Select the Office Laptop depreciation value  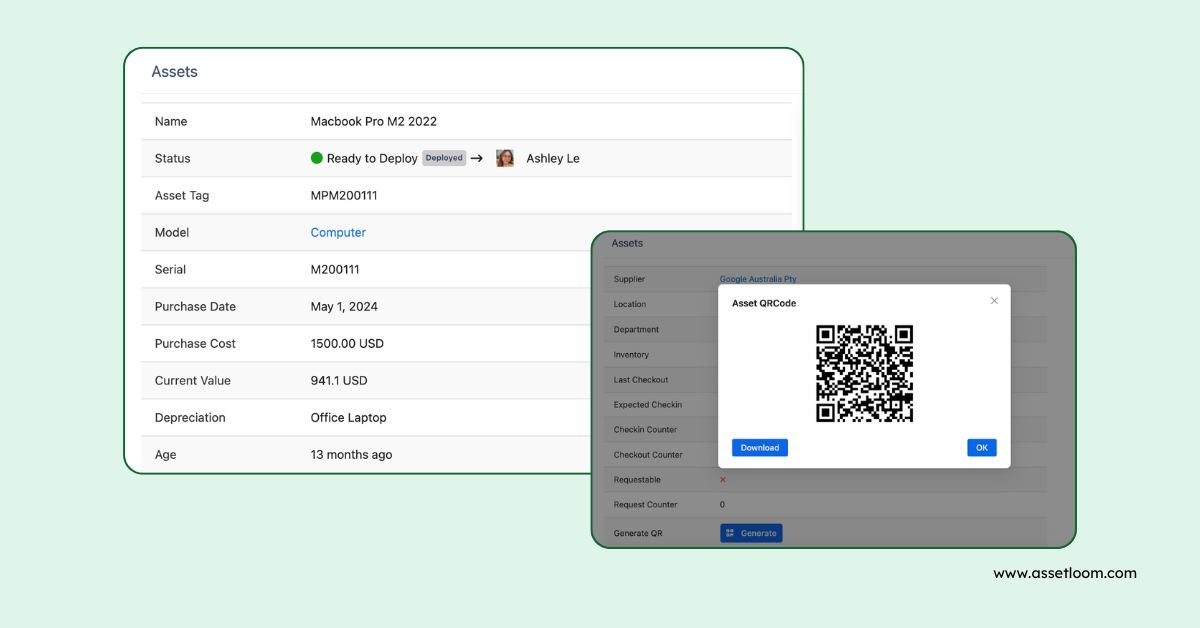tap(348, 417)
